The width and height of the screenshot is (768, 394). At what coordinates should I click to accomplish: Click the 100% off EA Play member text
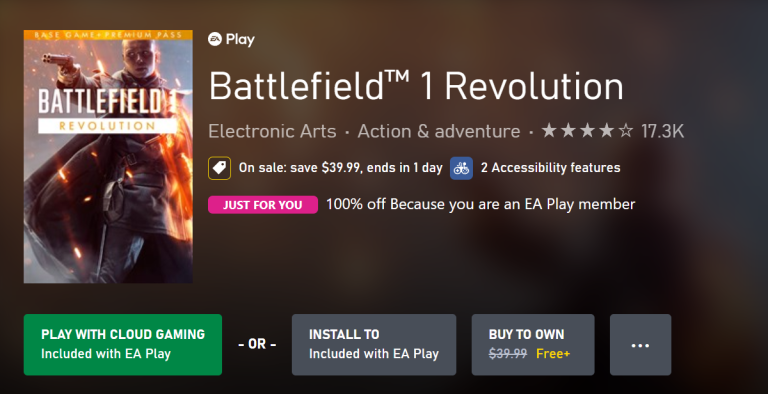click(480, 204)
